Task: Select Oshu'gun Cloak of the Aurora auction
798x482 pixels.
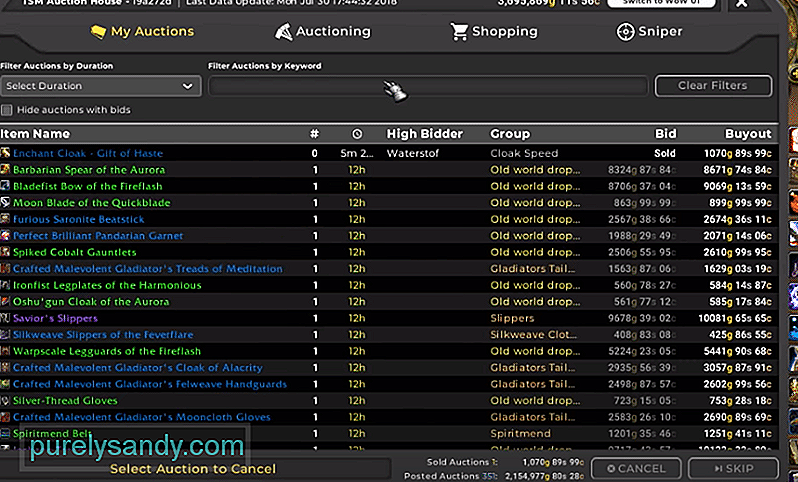Action: [x=389, y=302]
